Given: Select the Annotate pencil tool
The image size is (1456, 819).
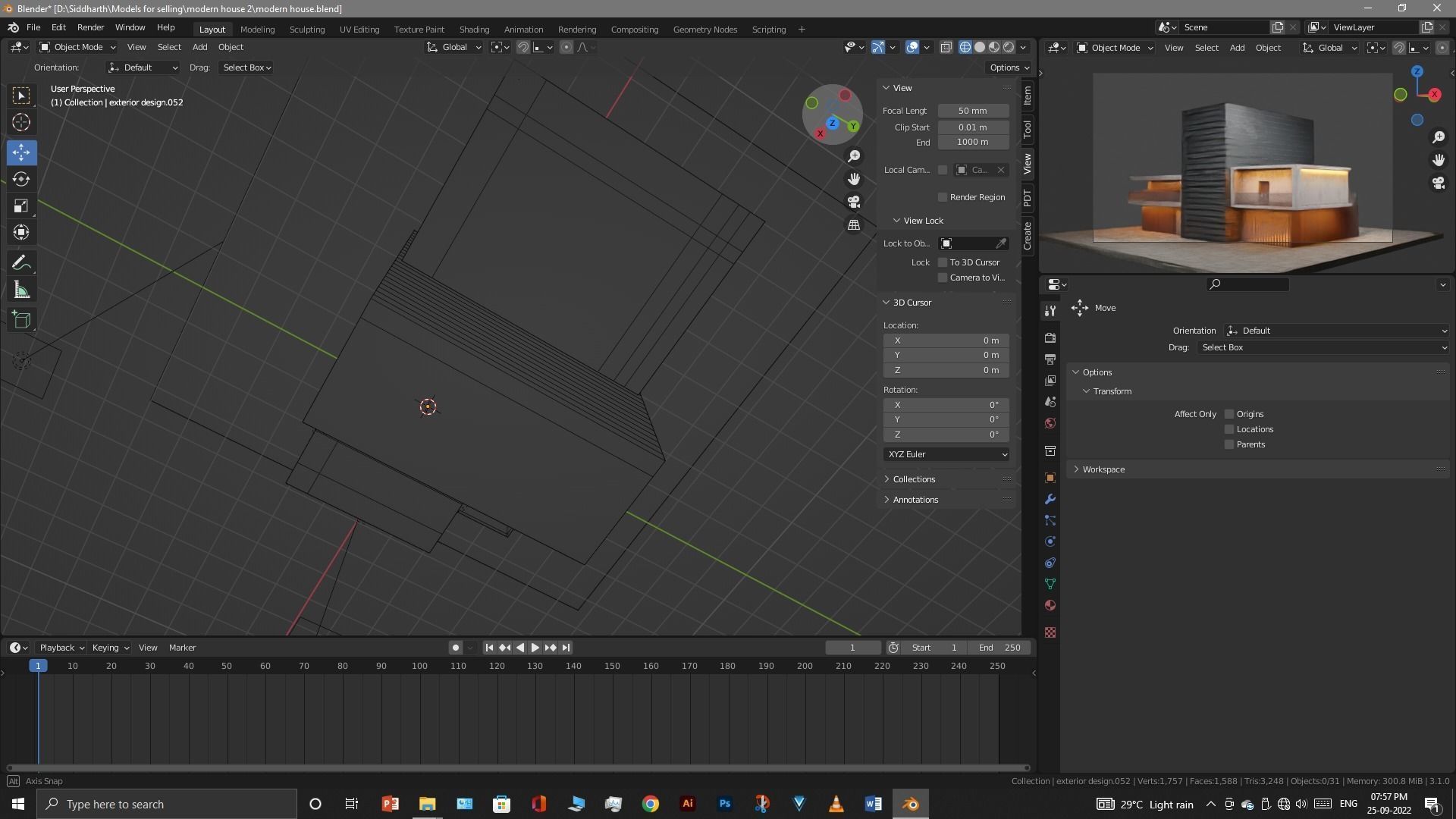Looking at the screenshot, I should (21, 263).
